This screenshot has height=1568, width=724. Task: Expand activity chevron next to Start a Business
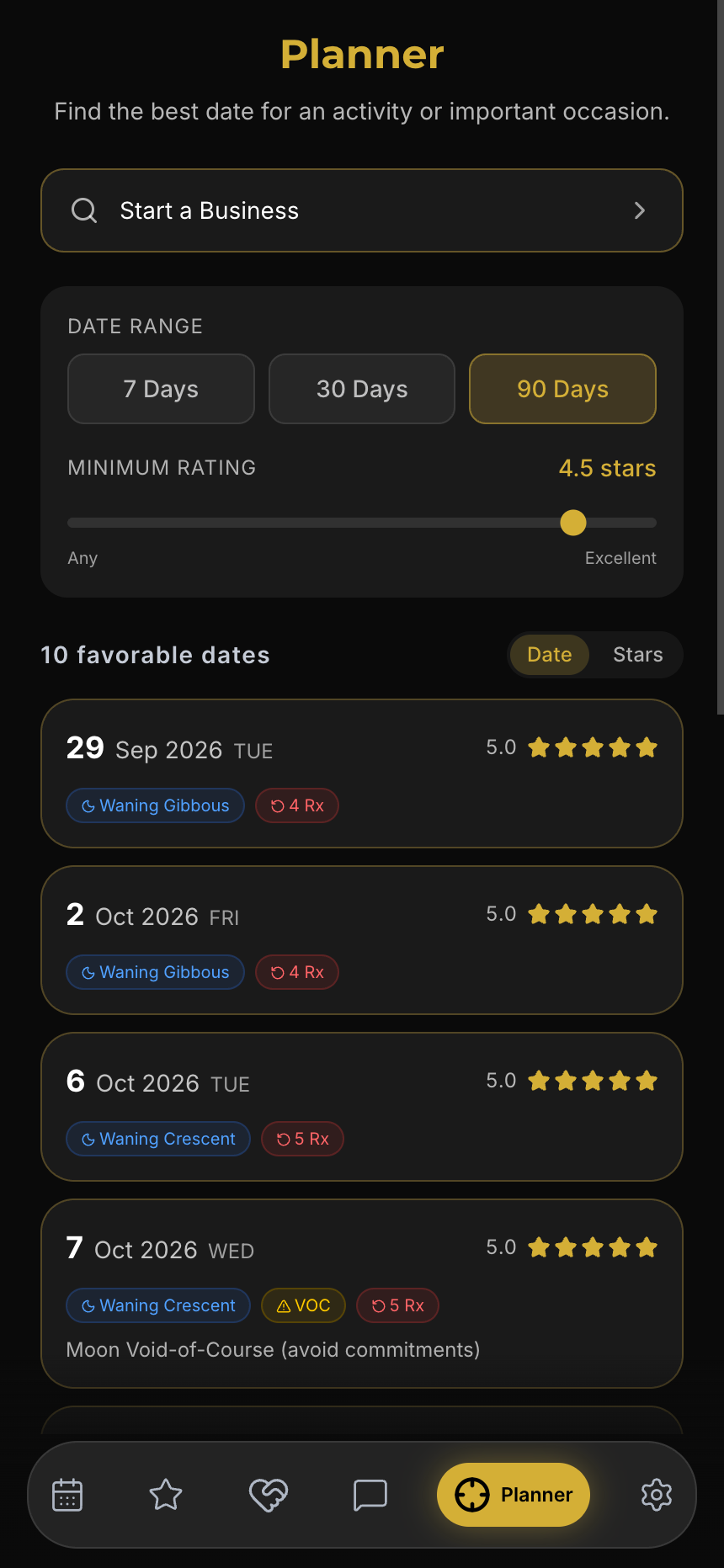pos(640,210)
